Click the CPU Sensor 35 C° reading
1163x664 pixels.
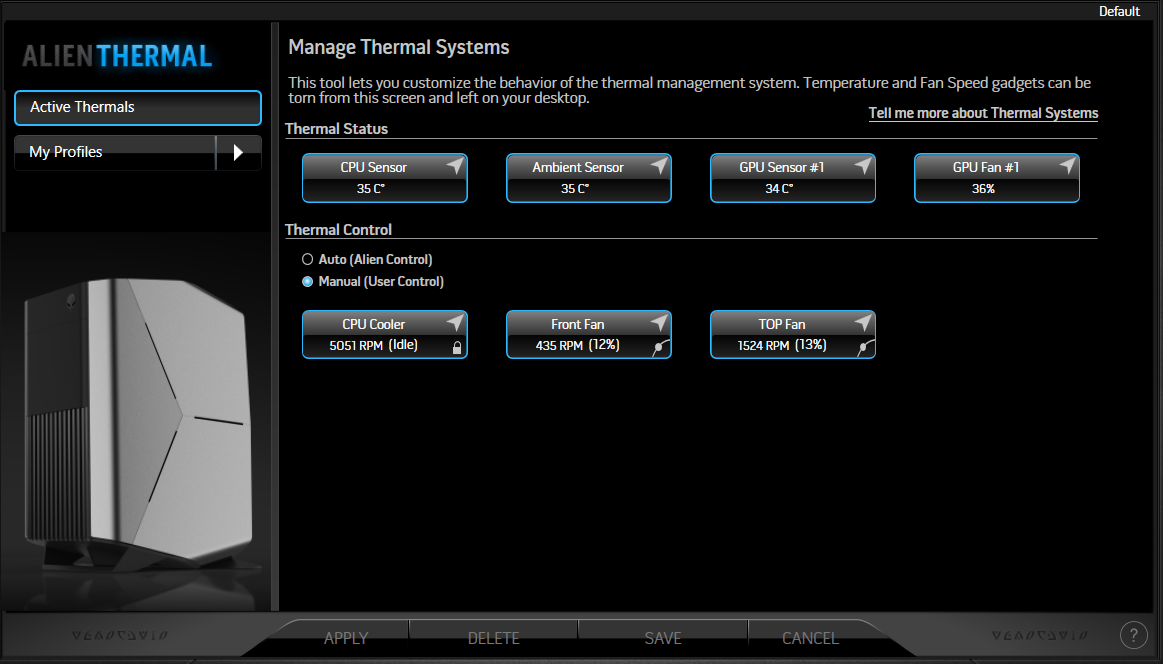[371, 189]
